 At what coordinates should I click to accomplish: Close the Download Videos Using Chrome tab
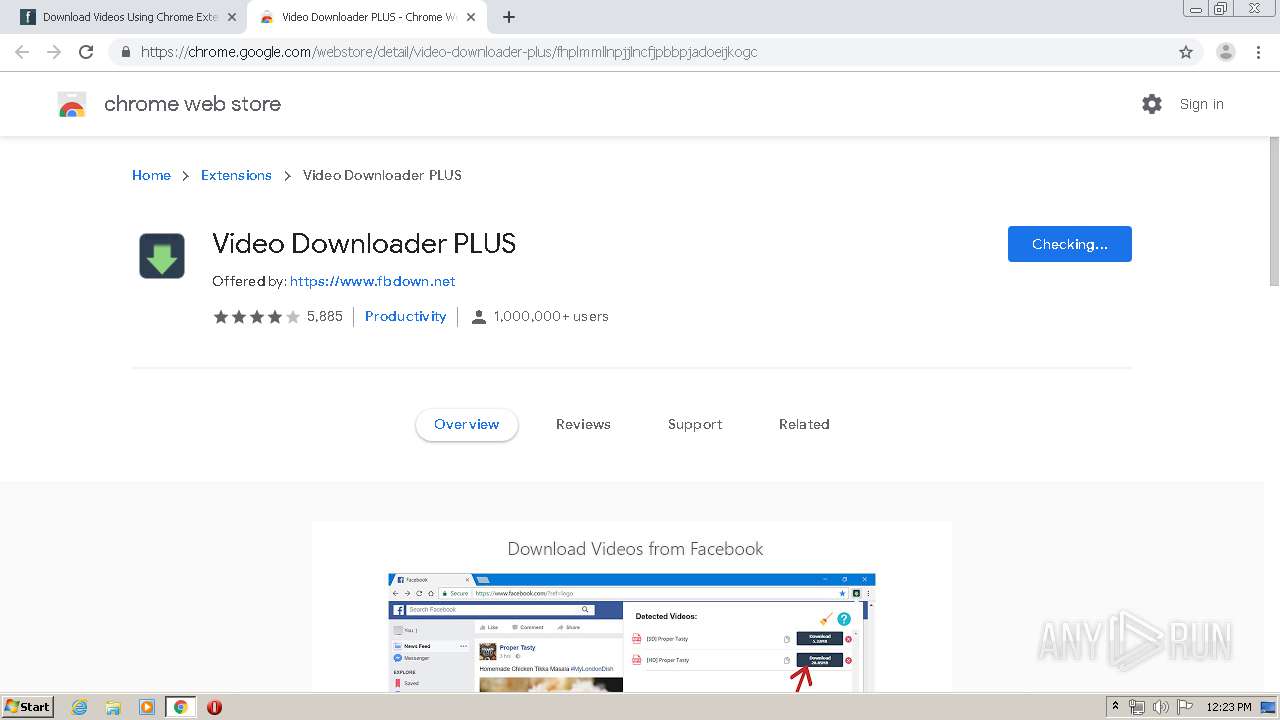[232, 17]
